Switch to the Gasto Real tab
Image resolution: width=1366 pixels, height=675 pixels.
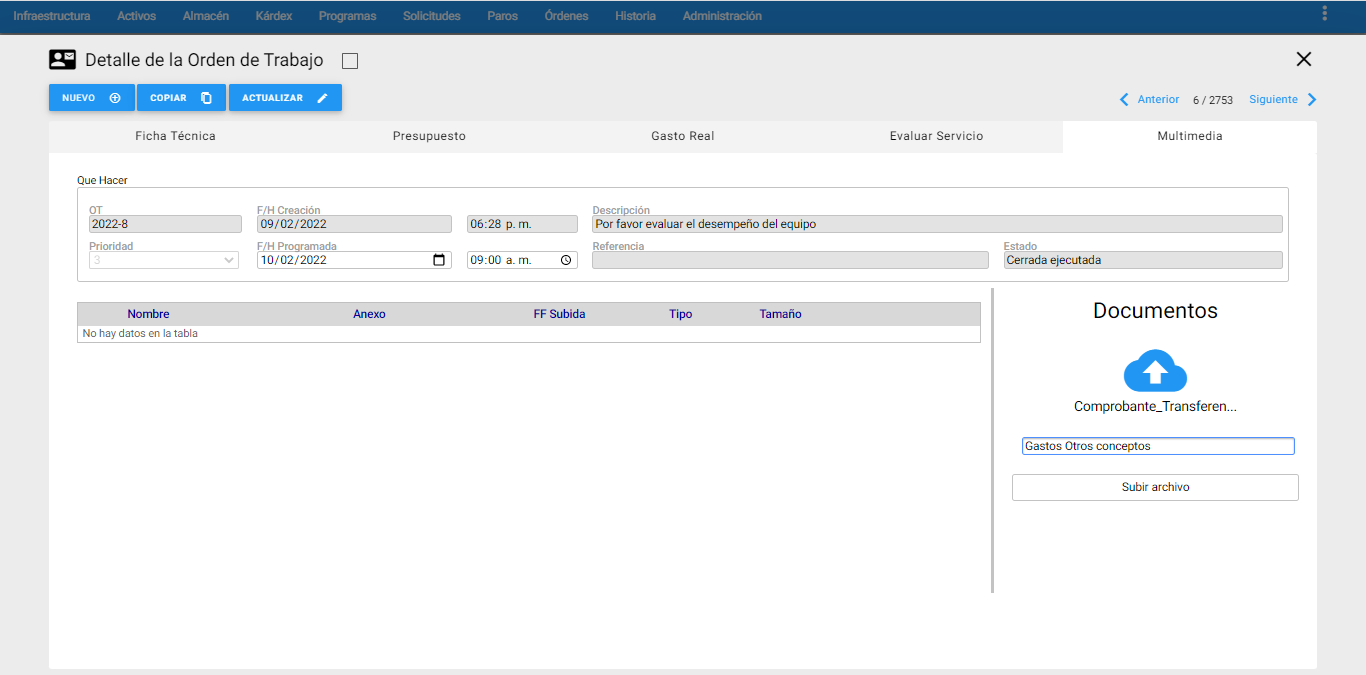[683, 136]
